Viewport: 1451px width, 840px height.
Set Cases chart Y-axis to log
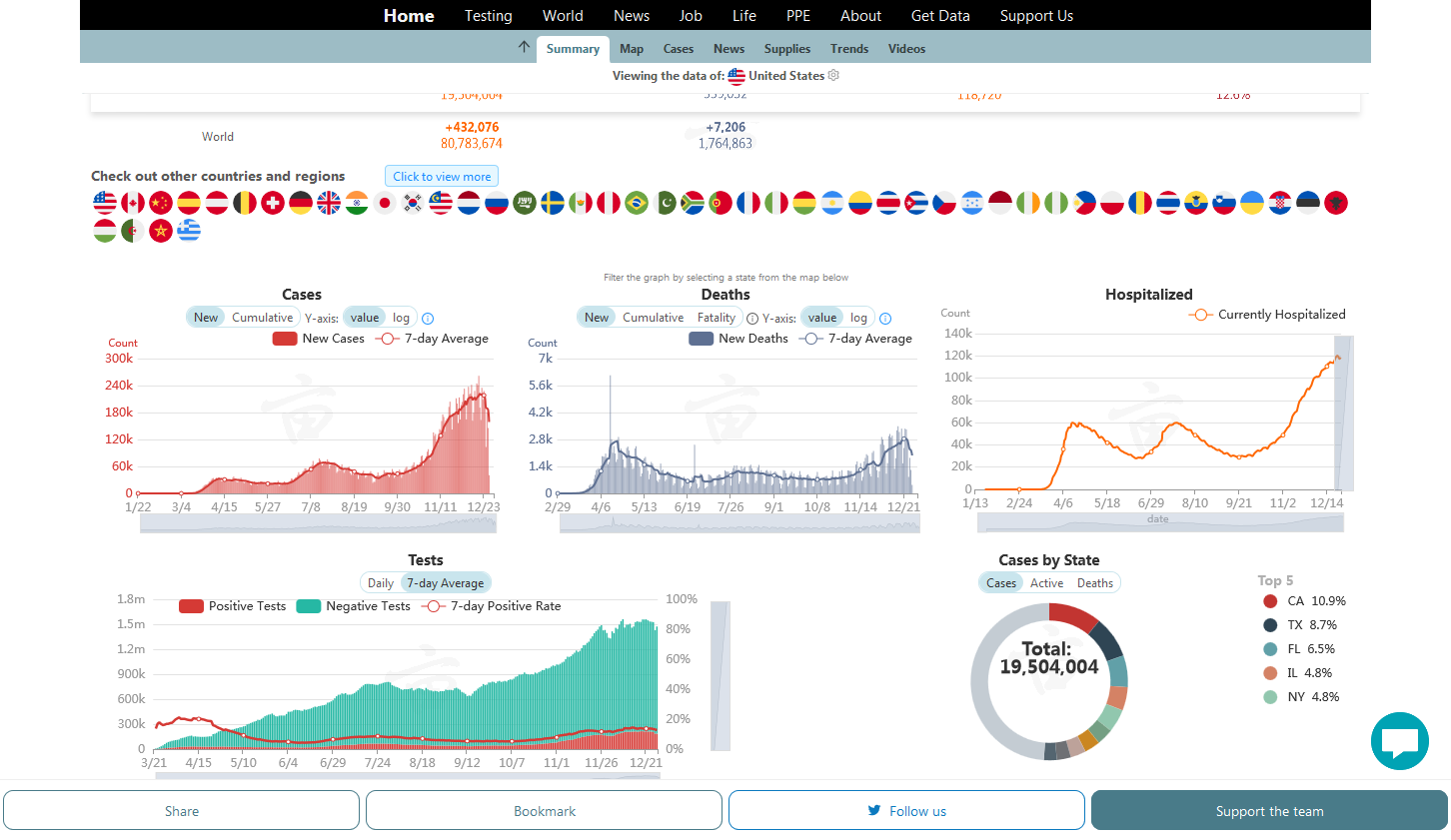(x=401, y=318)
